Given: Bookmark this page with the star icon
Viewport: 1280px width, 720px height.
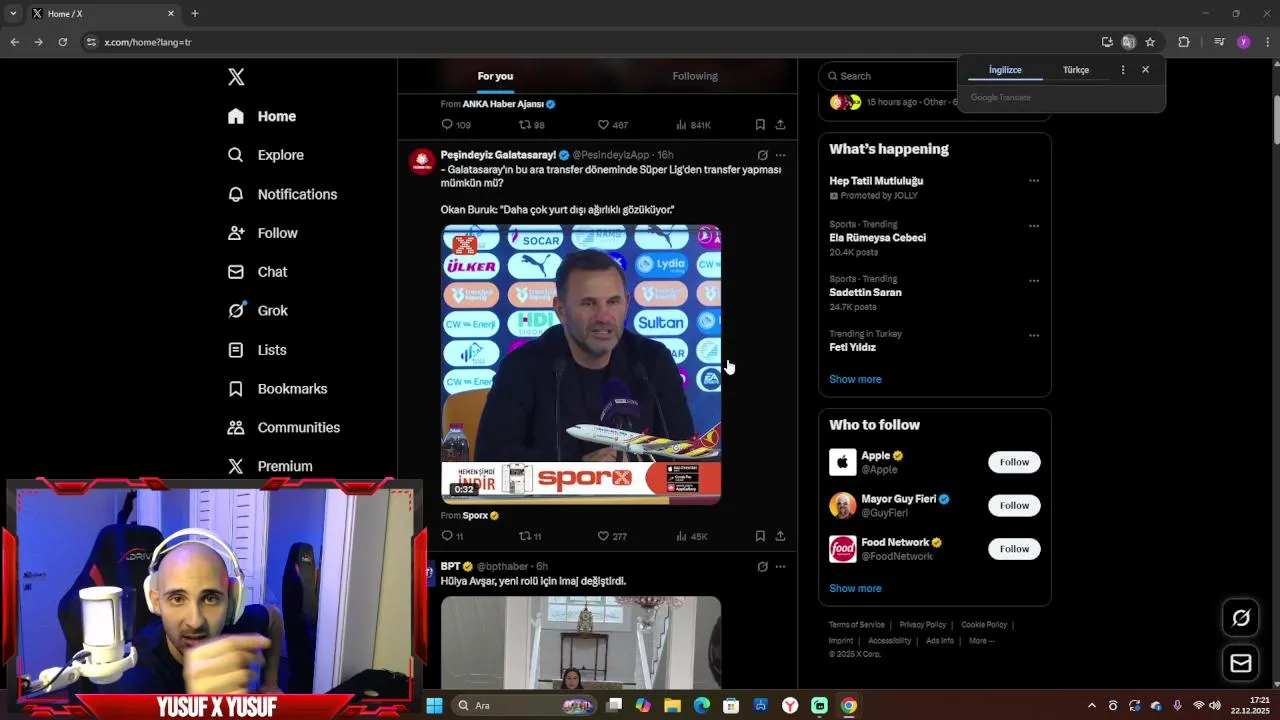Looking at the screenshot, I should [x=1150, y=42].
